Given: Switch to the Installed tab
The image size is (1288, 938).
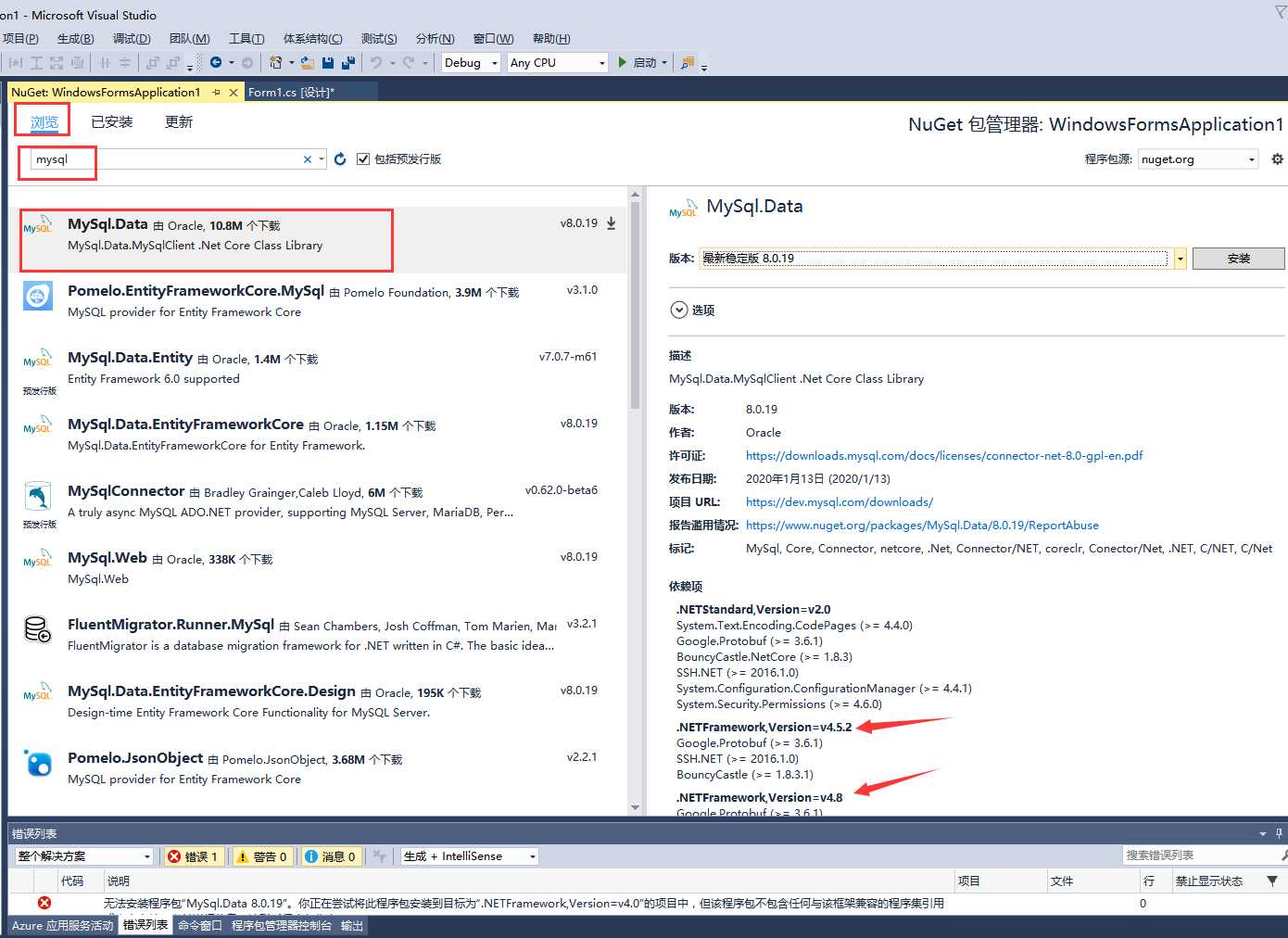Looking at the screenshot, I should [x=112, y=121].
